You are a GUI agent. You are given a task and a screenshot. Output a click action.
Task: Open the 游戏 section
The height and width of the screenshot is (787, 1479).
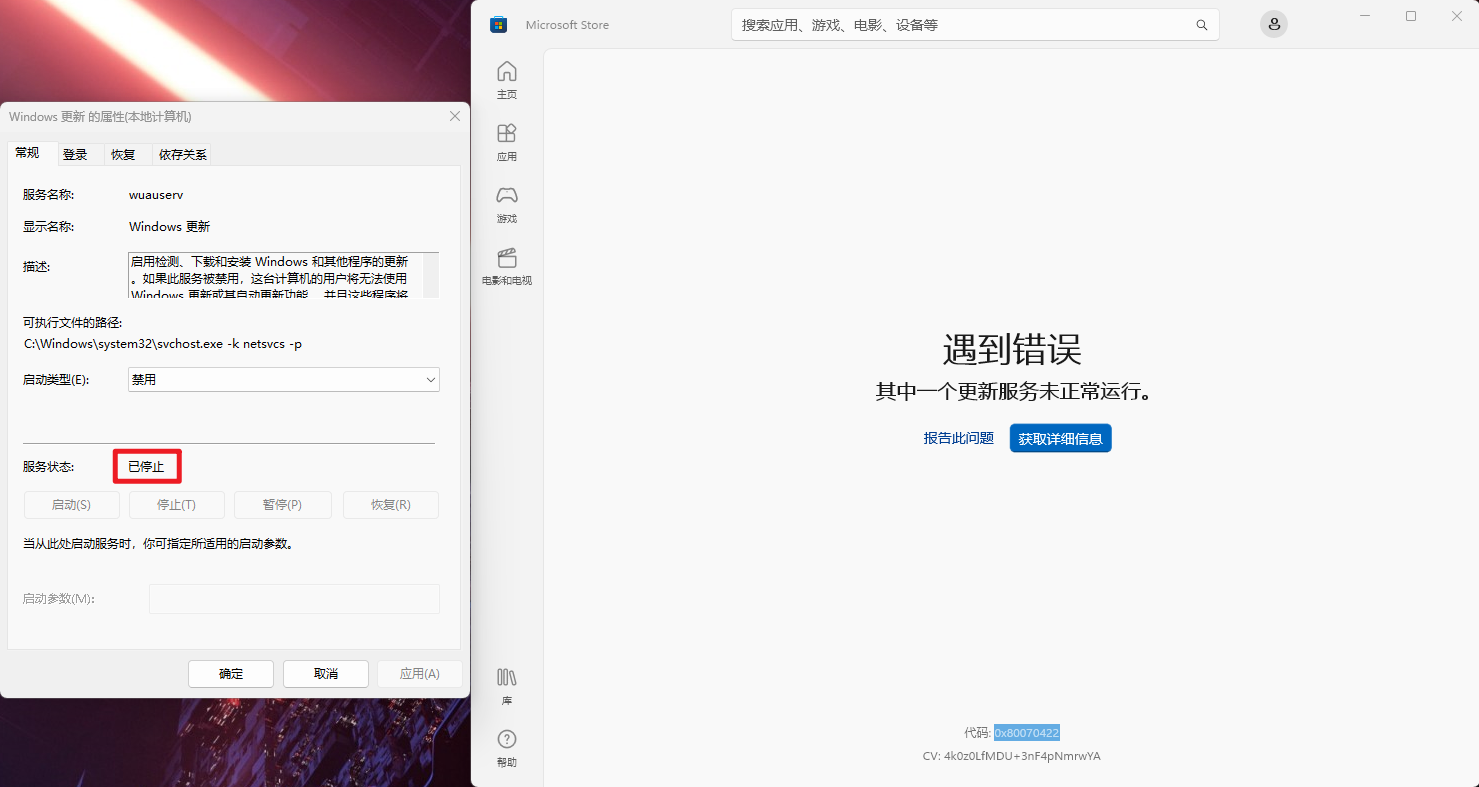click(x=507, y=201)
